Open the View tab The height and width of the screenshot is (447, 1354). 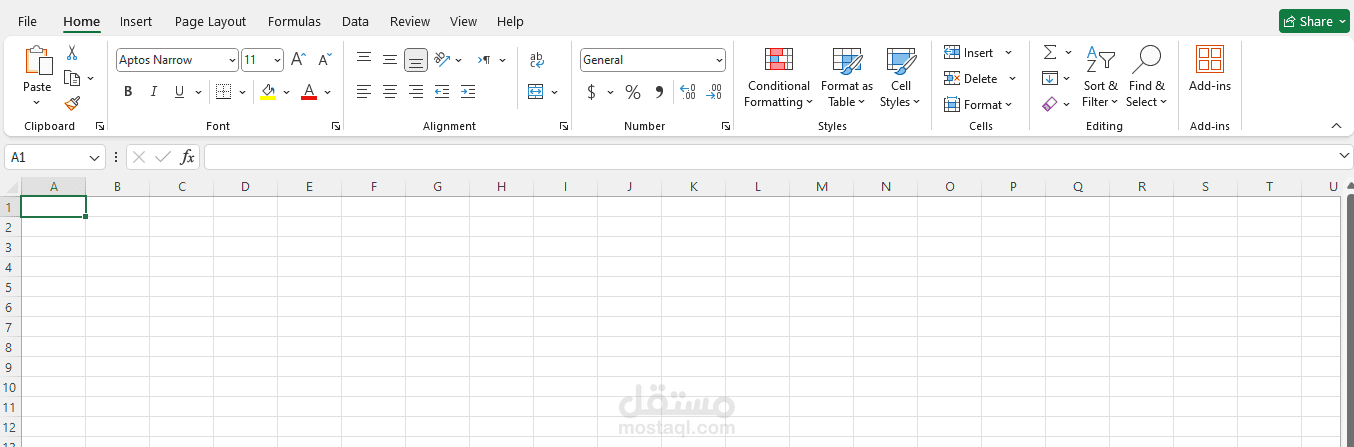coord(463,21)
